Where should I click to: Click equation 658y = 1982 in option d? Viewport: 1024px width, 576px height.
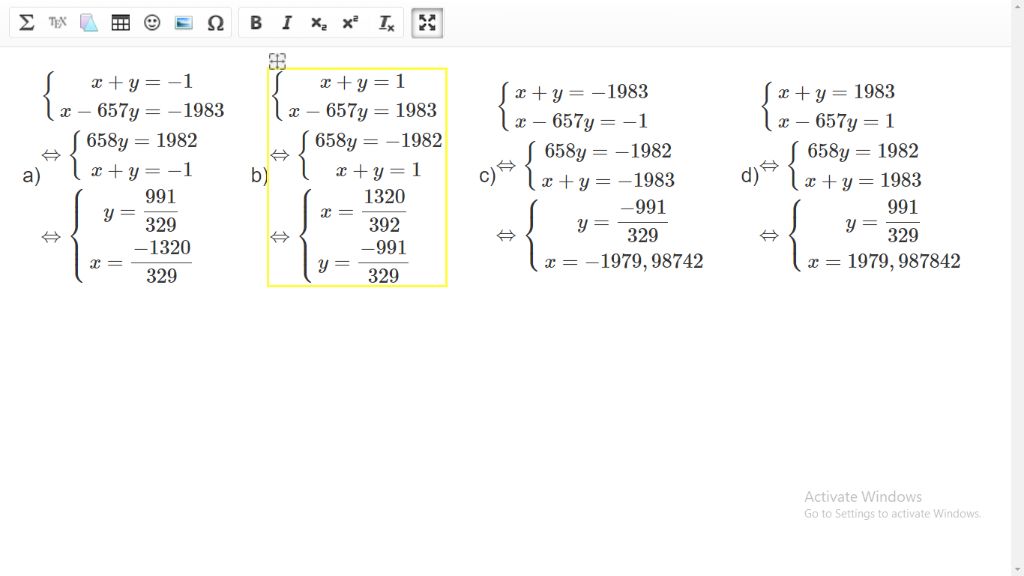pos(863,151)
